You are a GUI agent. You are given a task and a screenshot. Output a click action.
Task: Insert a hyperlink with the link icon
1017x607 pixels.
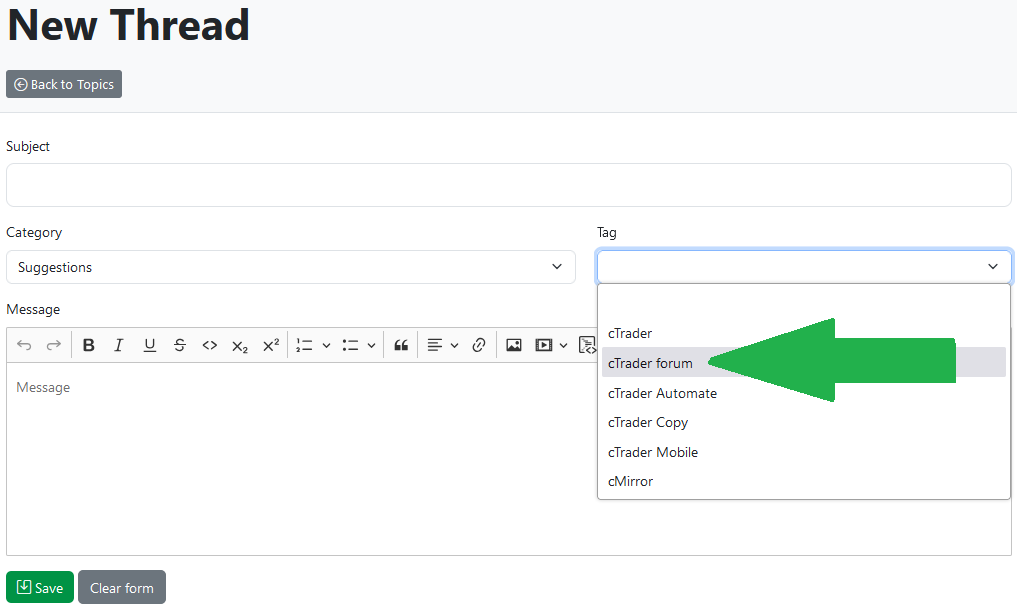pyautogui.click(x=479, y=345)
